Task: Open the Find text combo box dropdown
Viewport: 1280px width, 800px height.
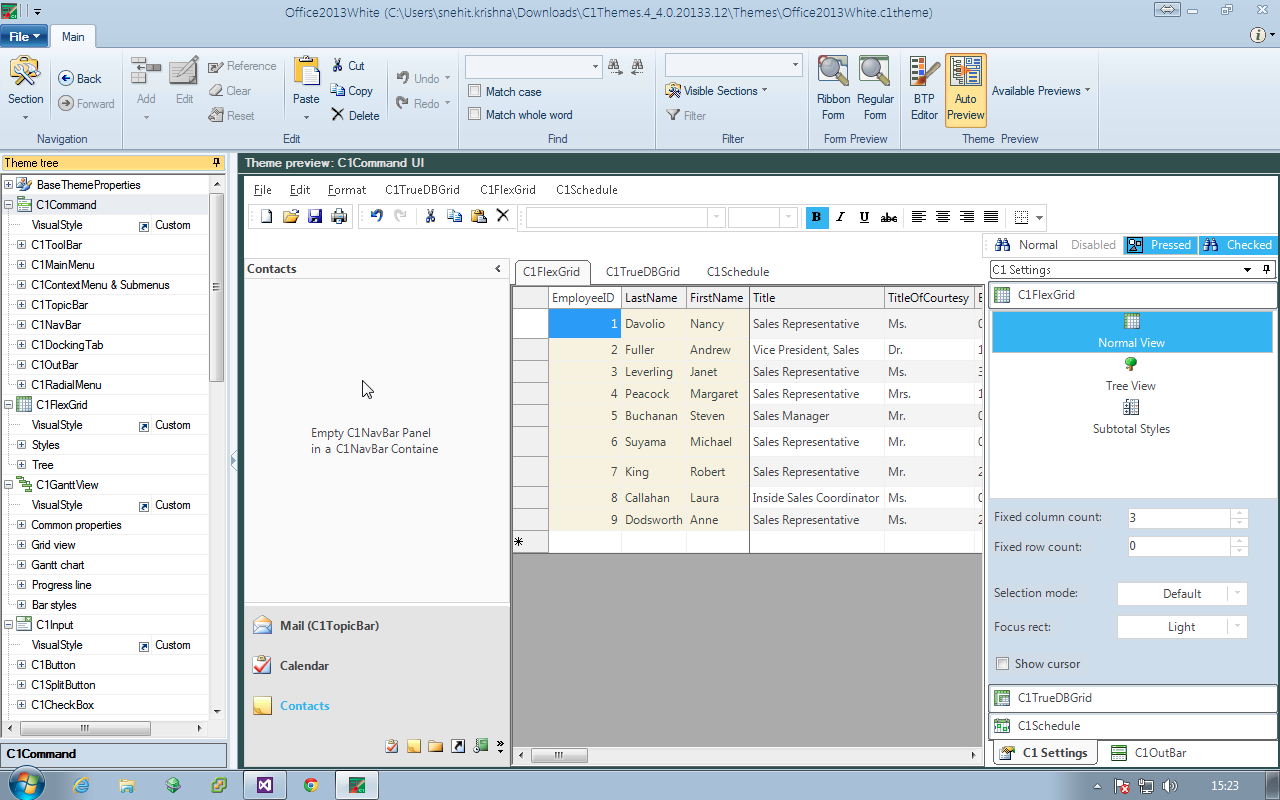Action: tap(595, 66)
